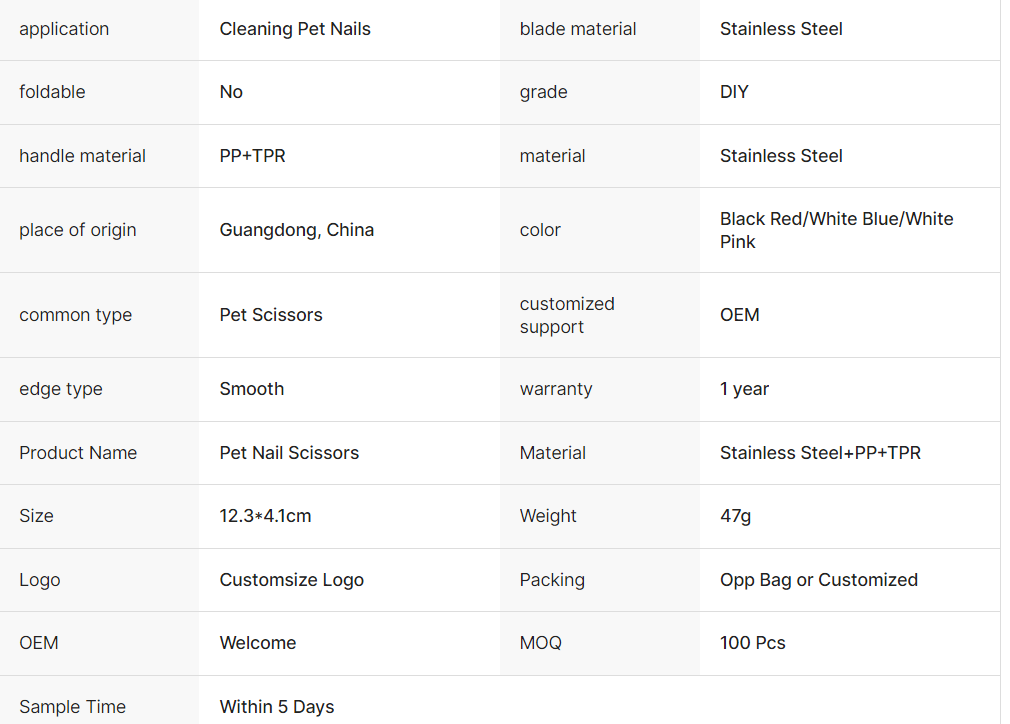Select the "blade material" label
This screenshot has height=724, width=1010.
click(578, 29)
